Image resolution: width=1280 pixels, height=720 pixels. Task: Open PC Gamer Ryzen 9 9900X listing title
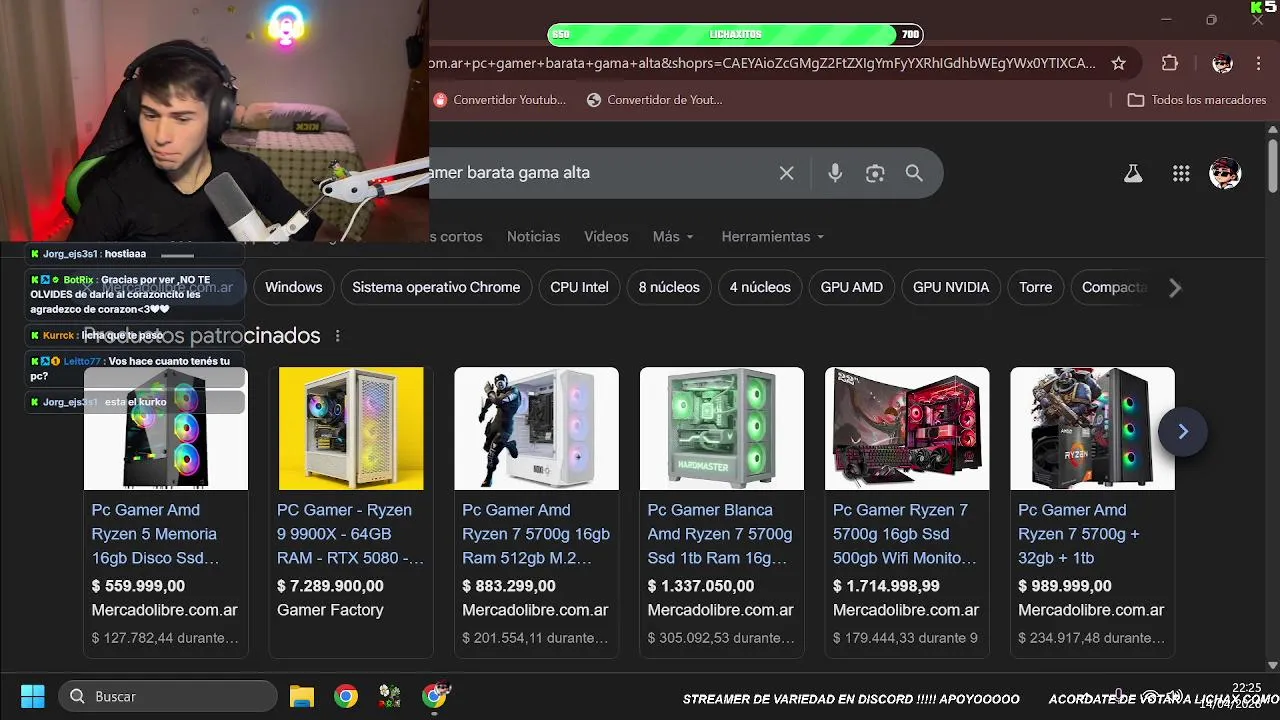click(350, 534)
